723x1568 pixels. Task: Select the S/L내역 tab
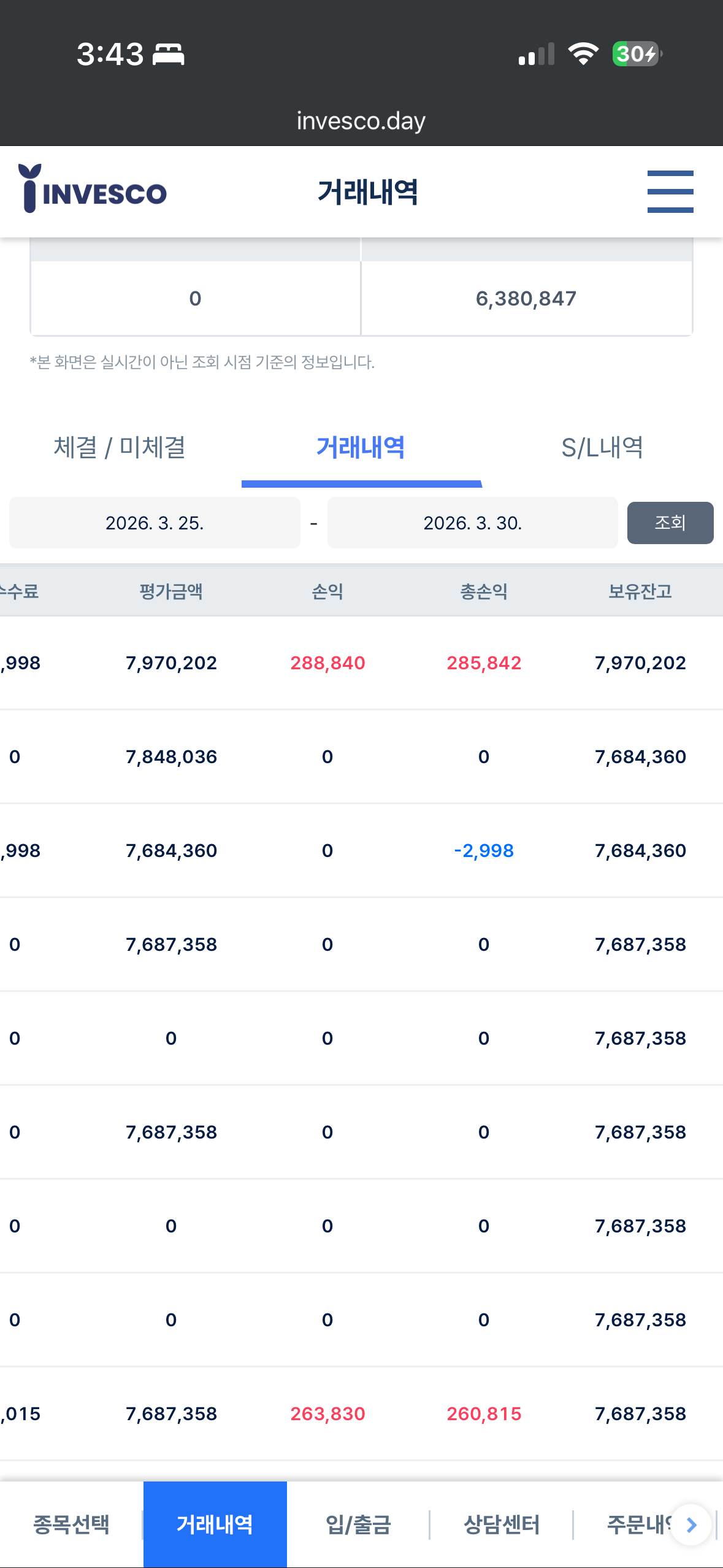(602, 447)
